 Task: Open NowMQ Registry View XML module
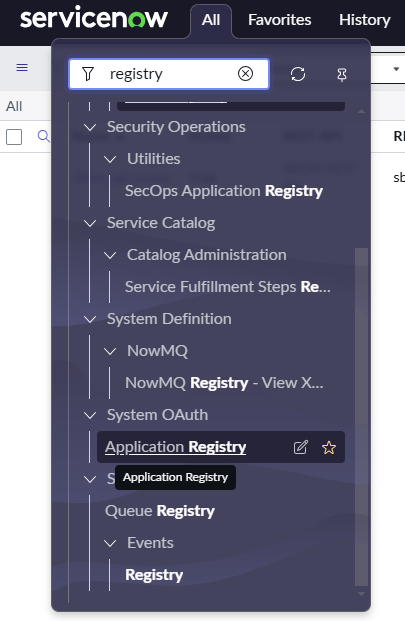224,383
